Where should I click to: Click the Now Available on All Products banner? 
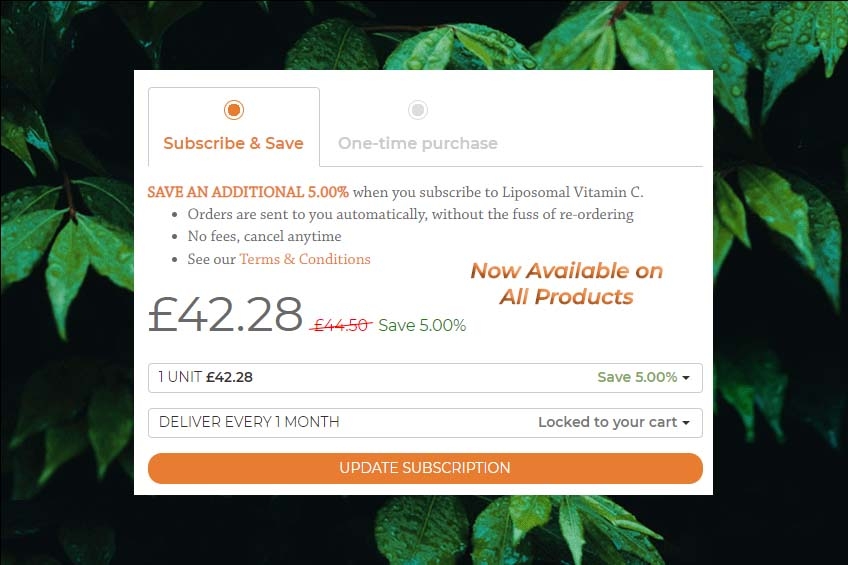click(566, 283)
